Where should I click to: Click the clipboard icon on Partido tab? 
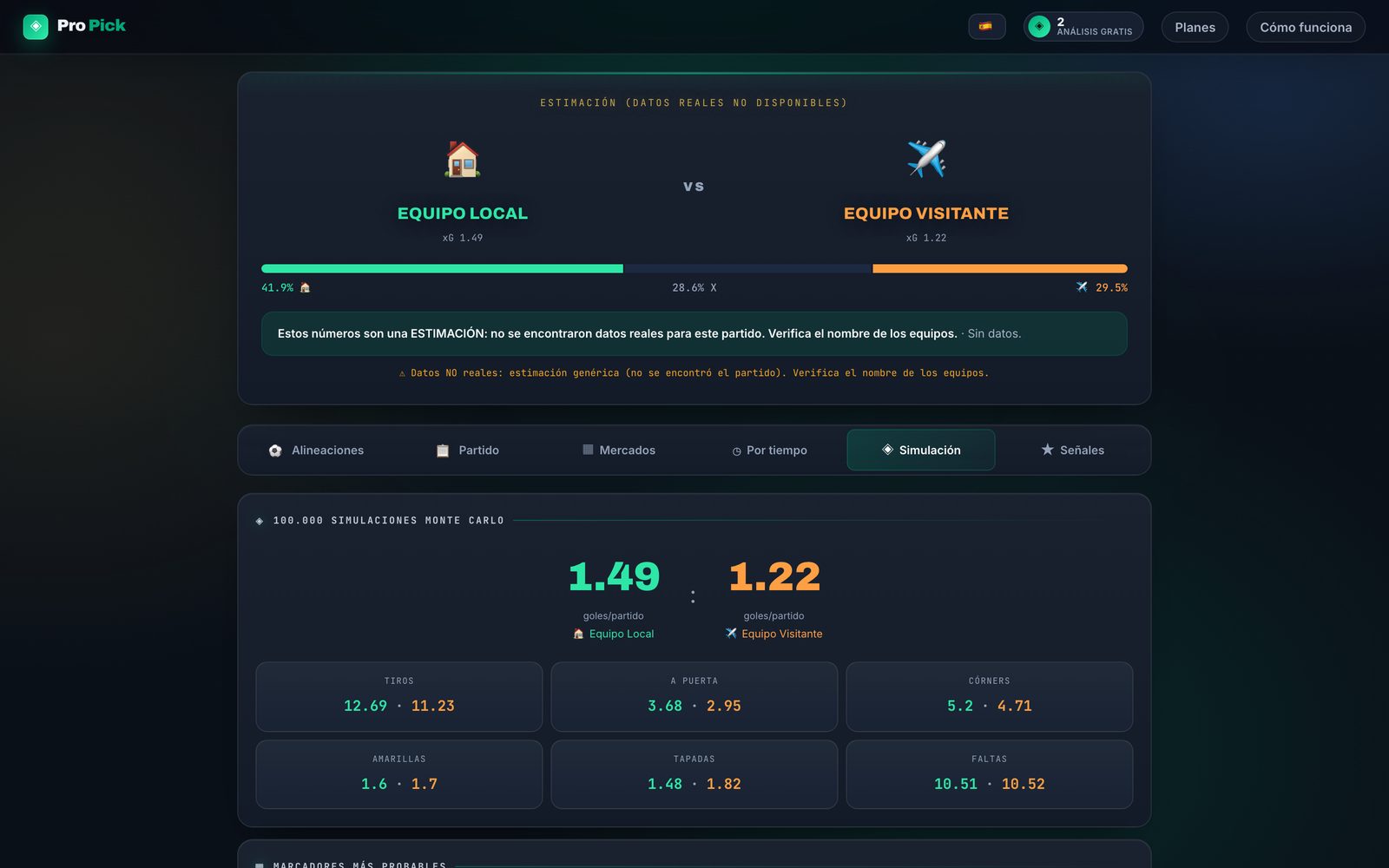[443, 450]
